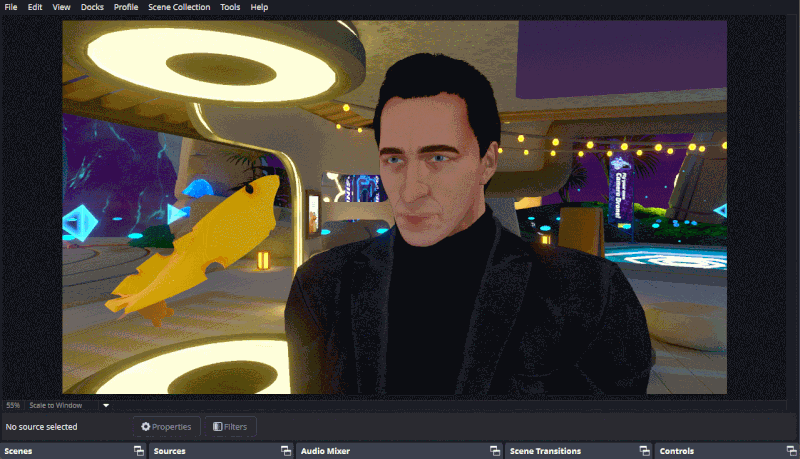Viewport: 800px width, 459px height.
Task: Open the Docks menu
Action: tap(92, 7)
